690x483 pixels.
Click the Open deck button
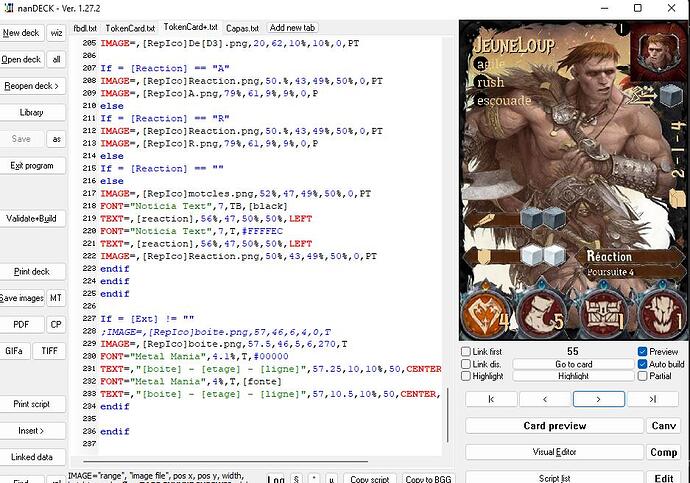21,59
